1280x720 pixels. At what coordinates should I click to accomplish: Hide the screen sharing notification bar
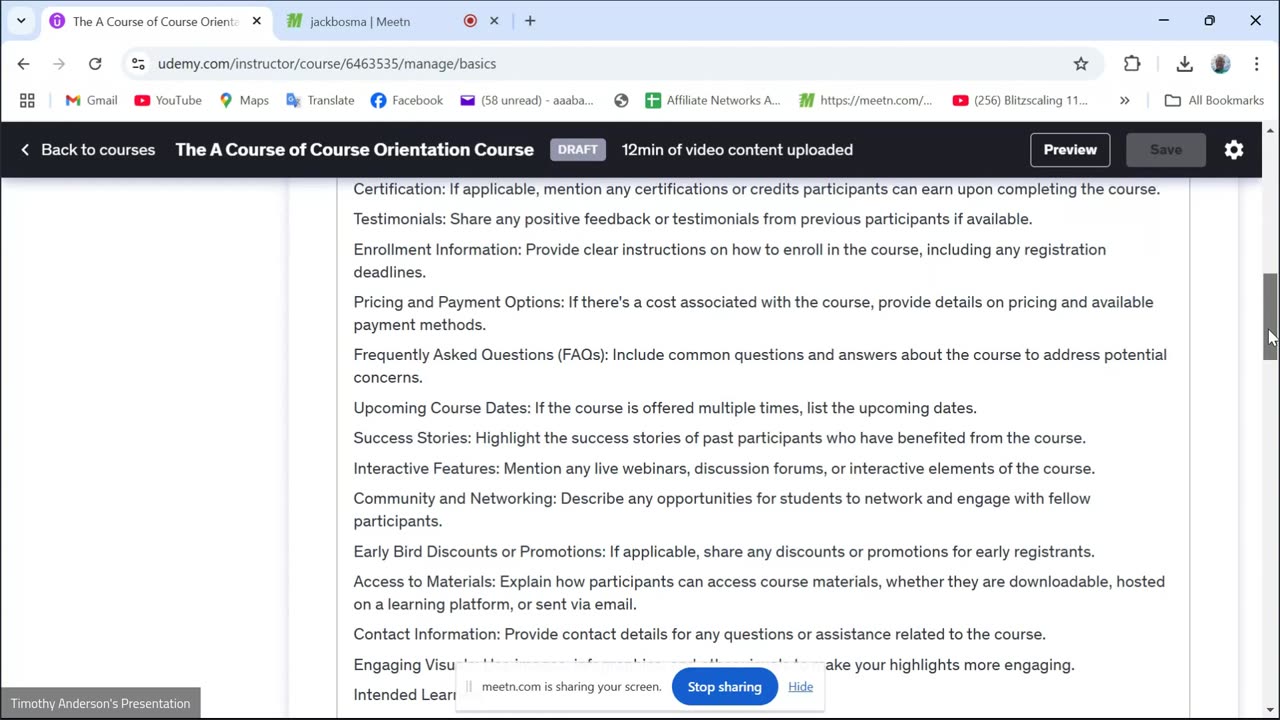click(x=800, y=687)
